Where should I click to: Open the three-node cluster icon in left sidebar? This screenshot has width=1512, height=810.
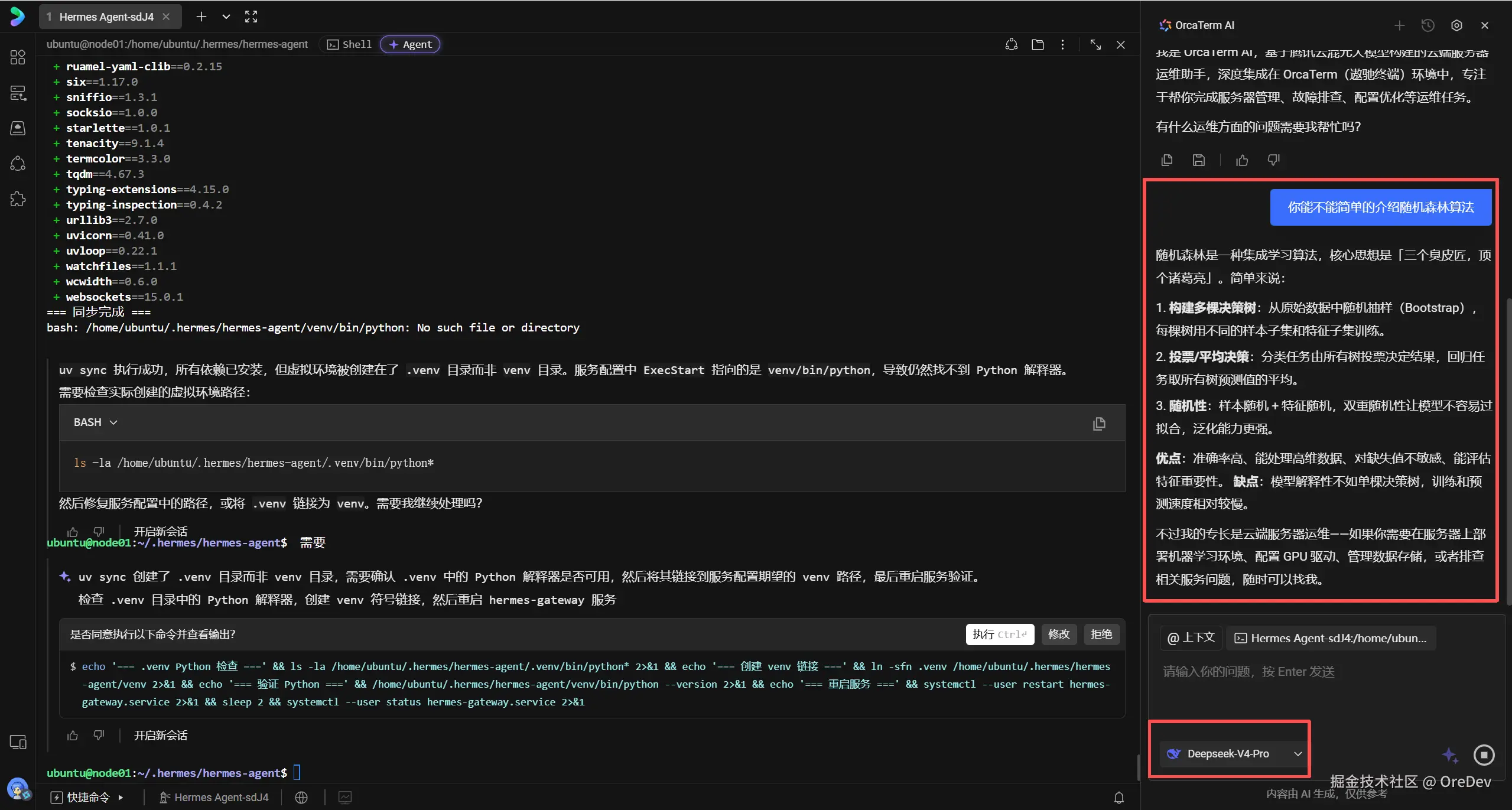pyautogui.click(x=18, y=164)
